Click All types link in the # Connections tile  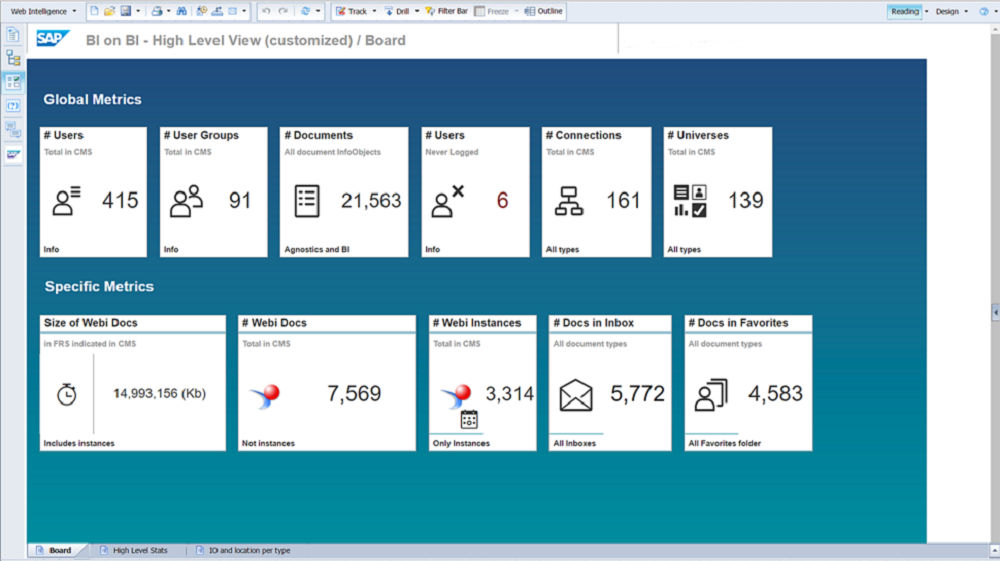(x=562, y=249)
